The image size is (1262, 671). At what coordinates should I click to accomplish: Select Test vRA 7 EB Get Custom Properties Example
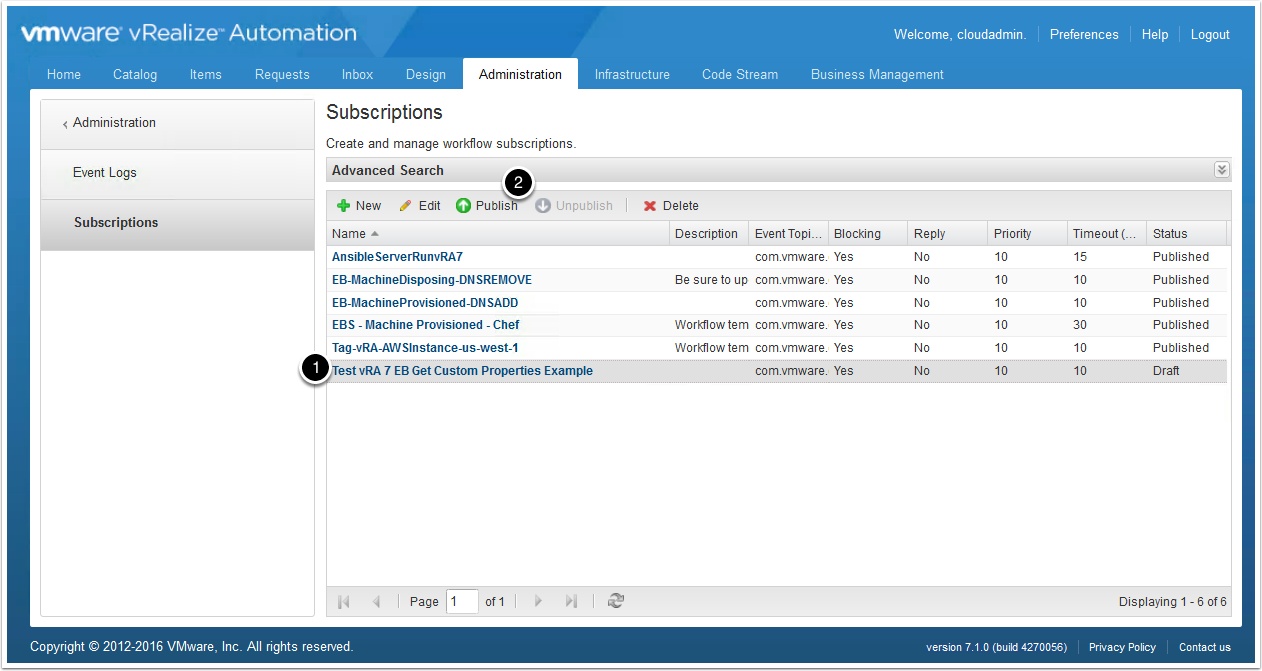462,371
